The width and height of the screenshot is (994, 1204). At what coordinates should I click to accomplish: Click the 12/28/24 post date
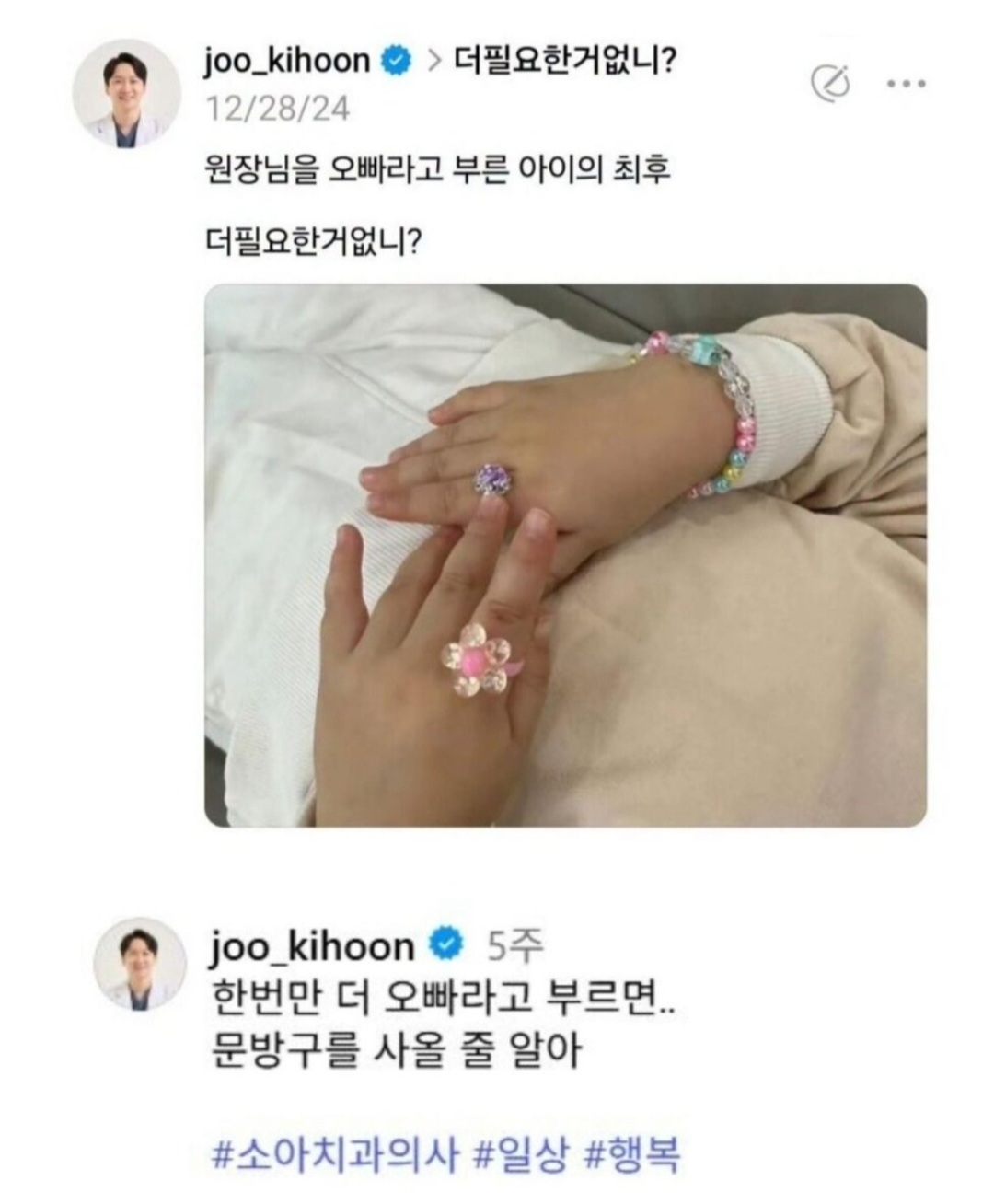277,109
